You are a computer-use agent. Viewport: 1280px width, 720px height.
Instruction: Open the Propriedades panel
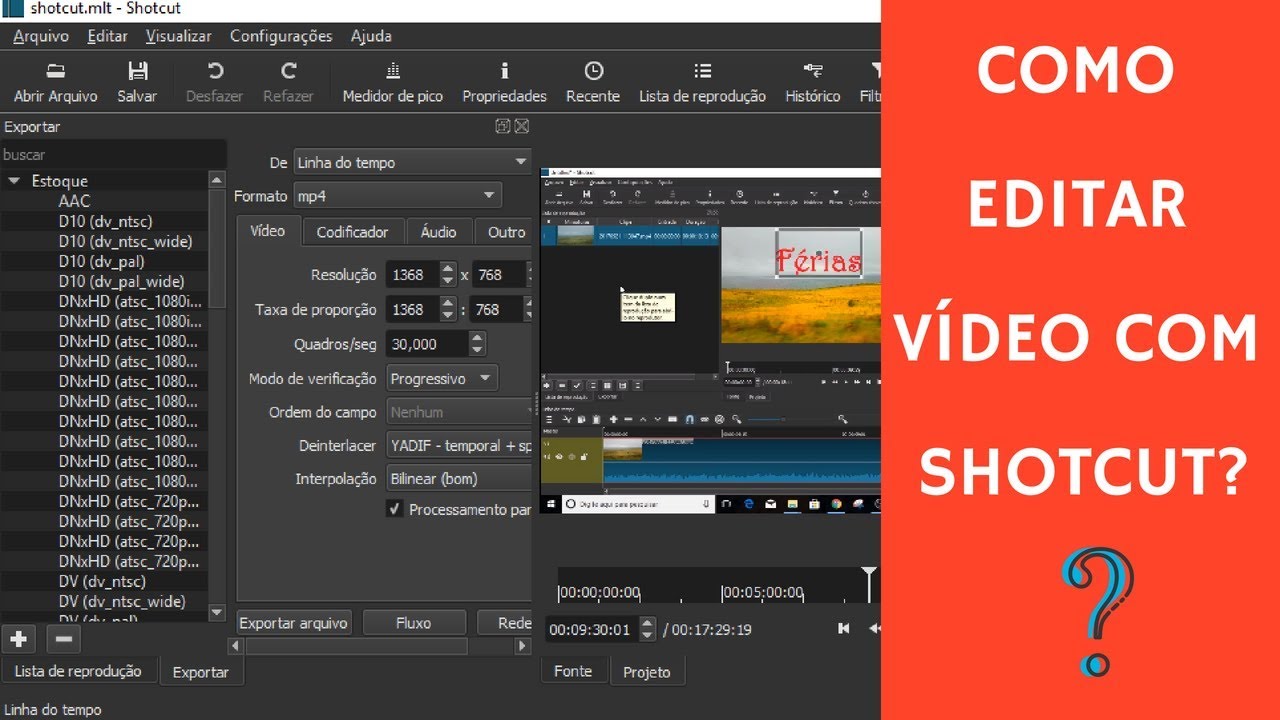(x=504, y=82)
